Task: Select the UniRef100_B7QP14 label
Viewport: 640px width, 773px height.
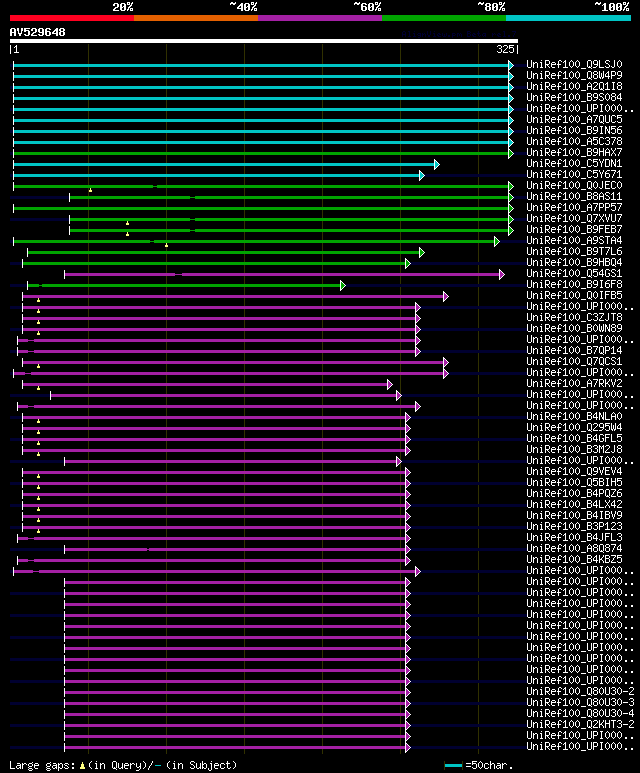Action: tap(574, 351)
